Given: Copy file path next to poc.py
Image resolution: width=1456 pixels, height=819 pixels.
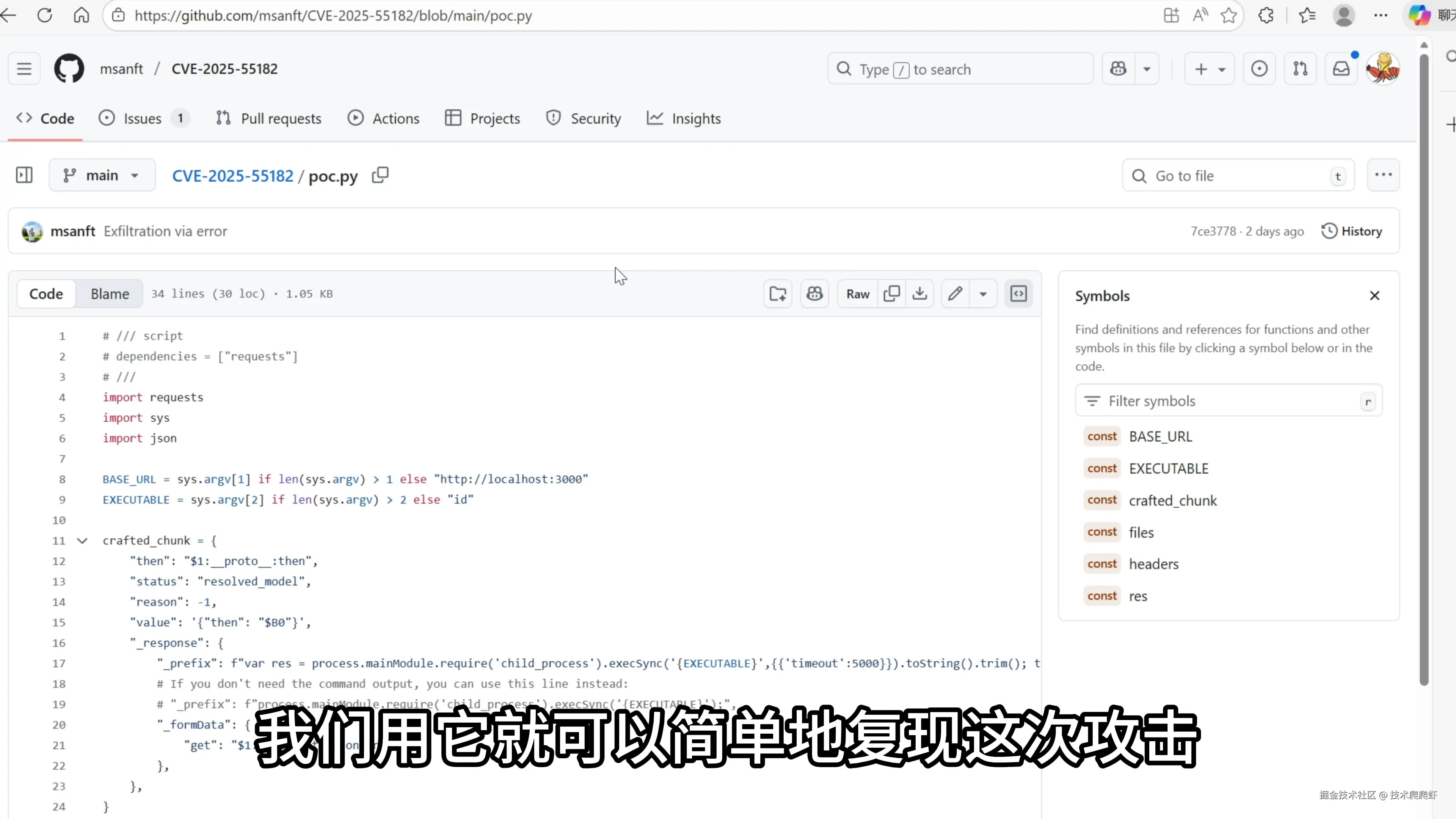Looking at the screenshot, I should pyautogui.click(x=380, y=175).
